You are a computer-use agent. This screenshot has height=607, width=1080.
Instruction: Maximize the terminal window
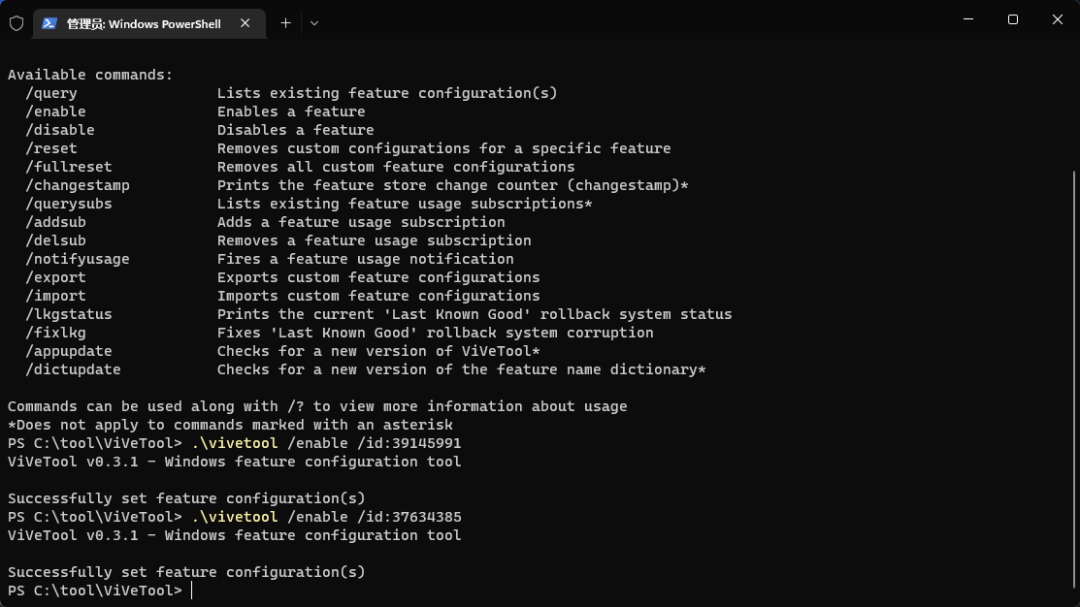1013,19
